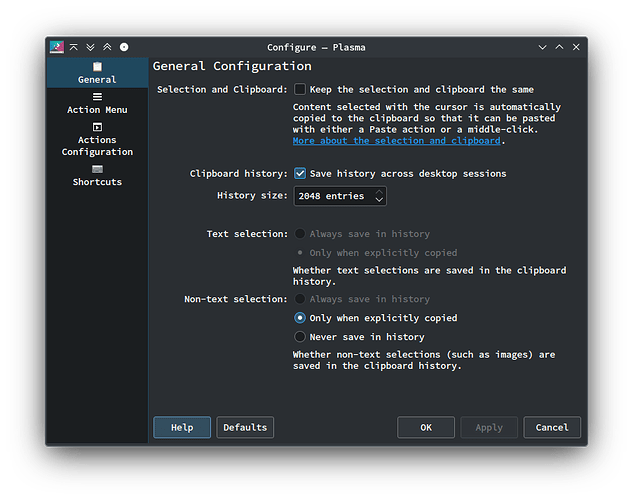
Task: Confirm settings with the OK button
Action: 426,427
